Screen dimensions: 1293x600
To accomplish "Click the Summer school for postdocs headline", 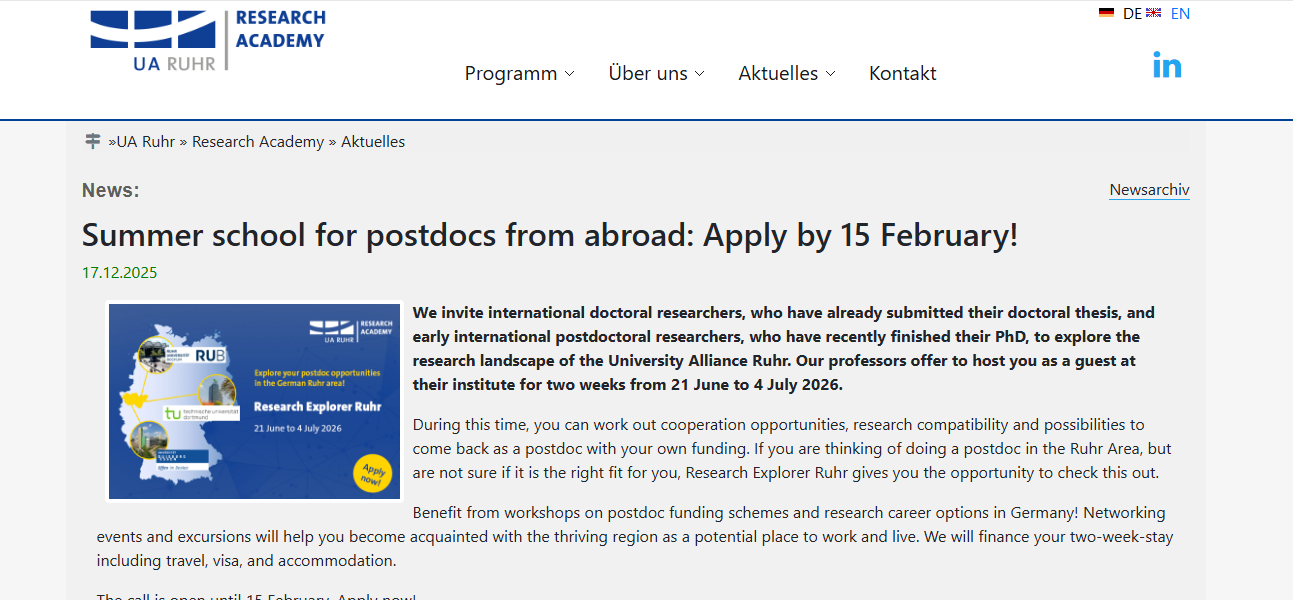I will 549,236.
